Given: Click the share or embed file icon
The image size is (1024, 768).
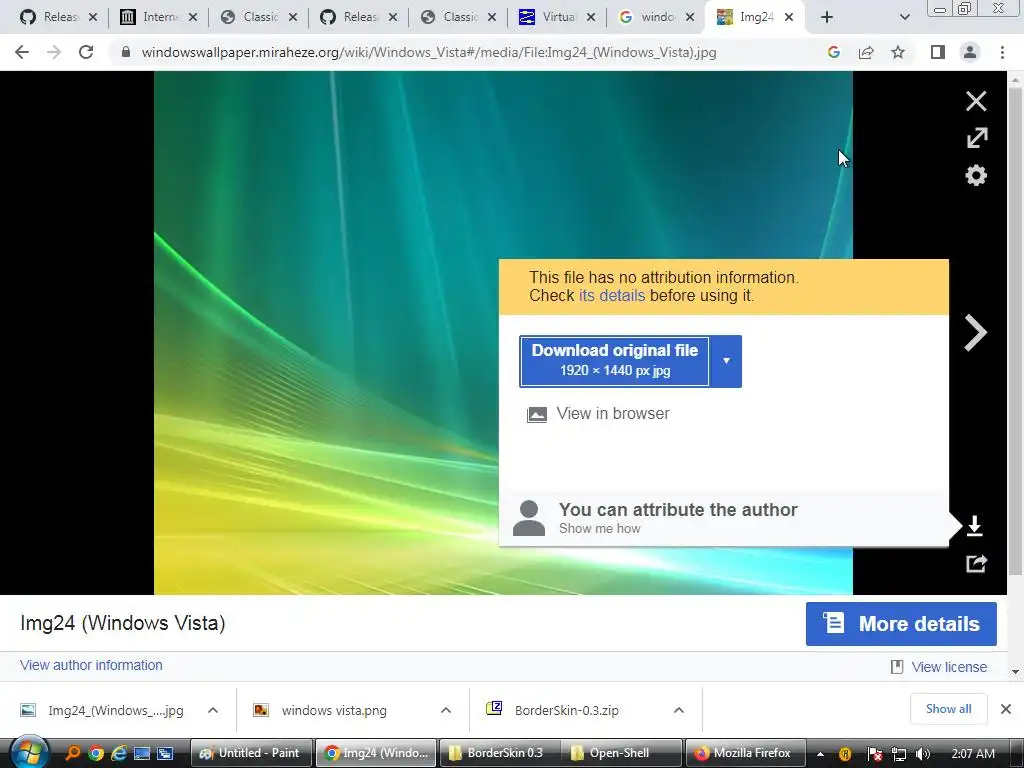Looking at the screenshot, I should pyautogui.click(x=976, y=563).
